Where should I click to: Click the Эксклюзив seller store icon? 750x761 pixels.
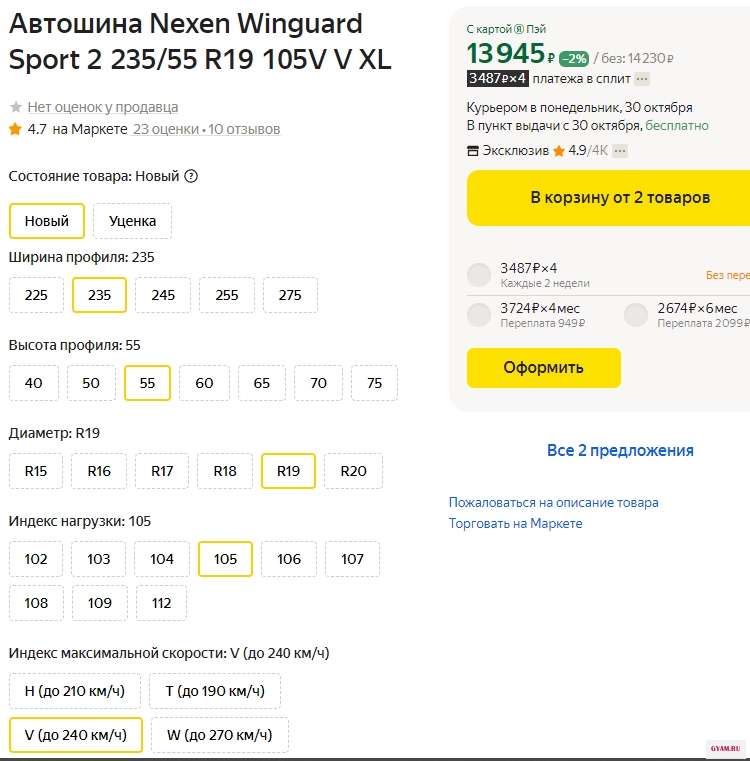point(473,151)
